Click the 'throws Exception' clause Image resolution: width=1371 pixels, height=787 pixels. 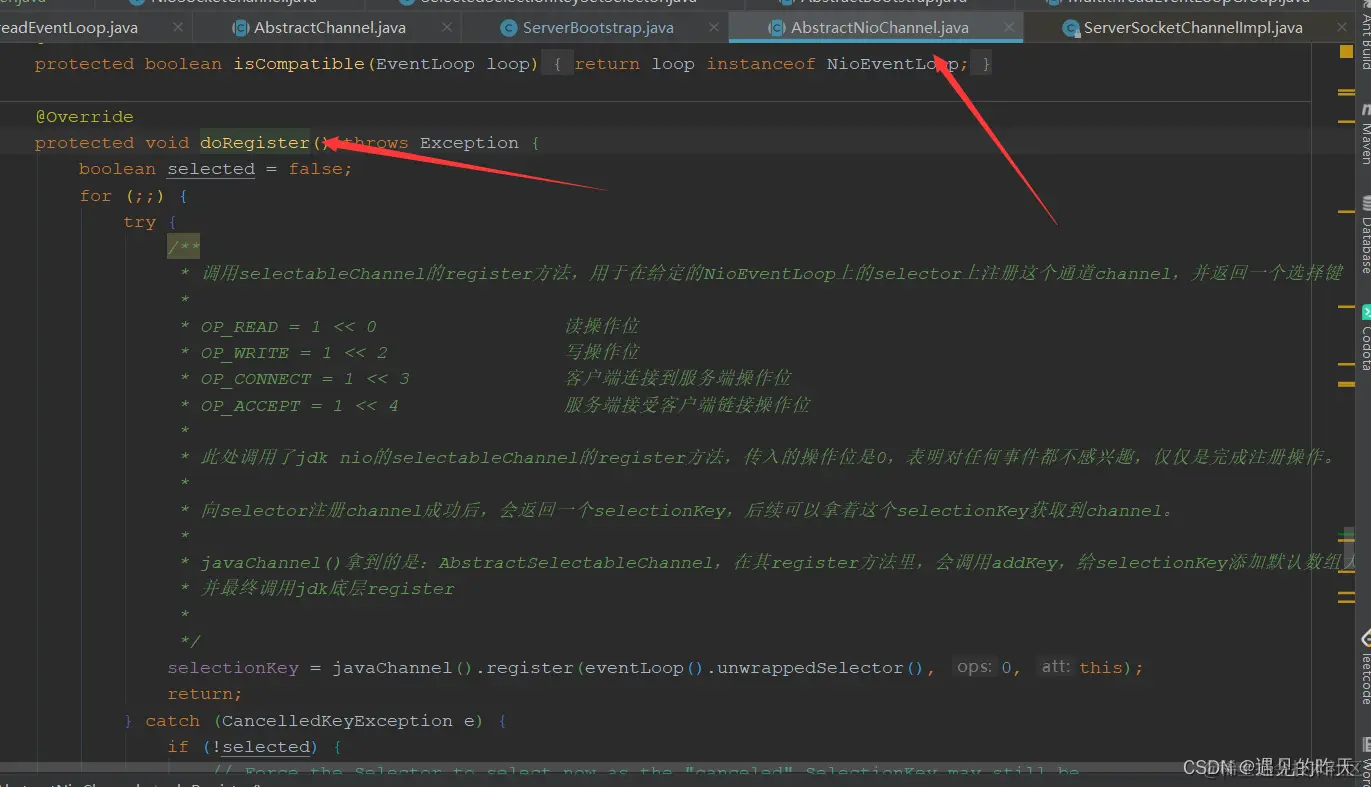(x=430, y=143)
